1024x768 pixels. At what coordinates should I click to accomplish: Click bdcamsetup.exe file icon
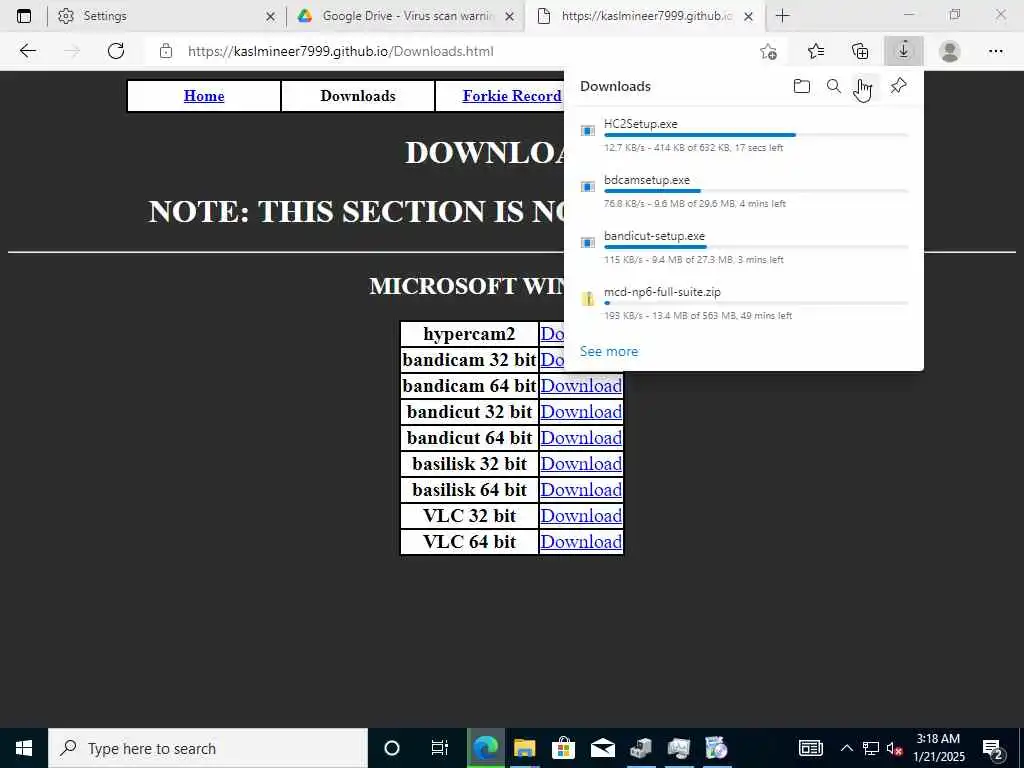(x=588, y=187)
